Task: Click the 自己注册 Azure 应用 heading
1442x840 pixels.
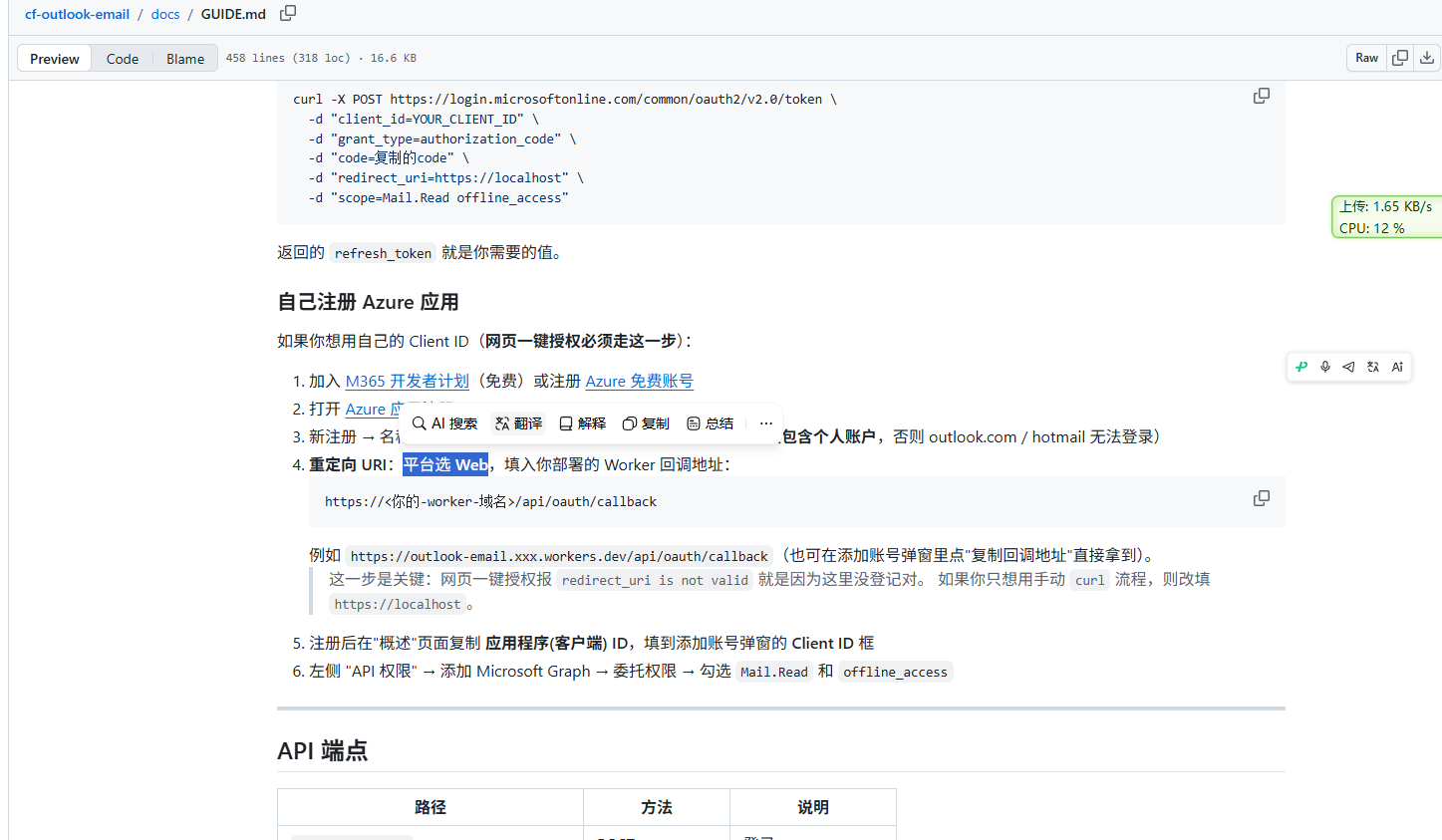Action: pyautogui.click(x=368, y=302)
